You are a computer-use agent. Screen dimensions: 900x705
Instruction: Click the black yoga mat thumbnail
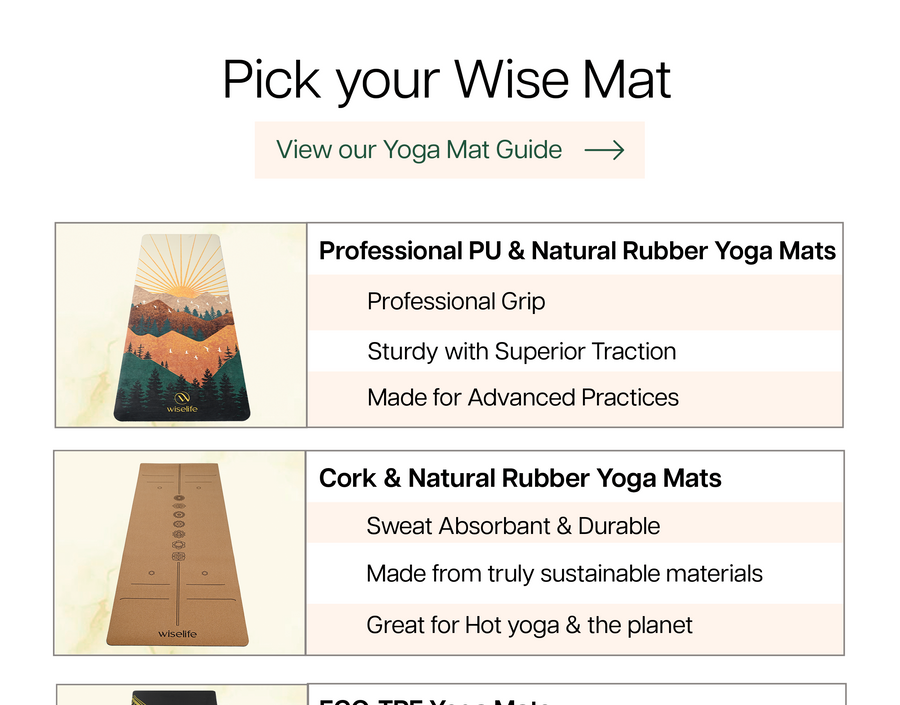click(181, 697)
